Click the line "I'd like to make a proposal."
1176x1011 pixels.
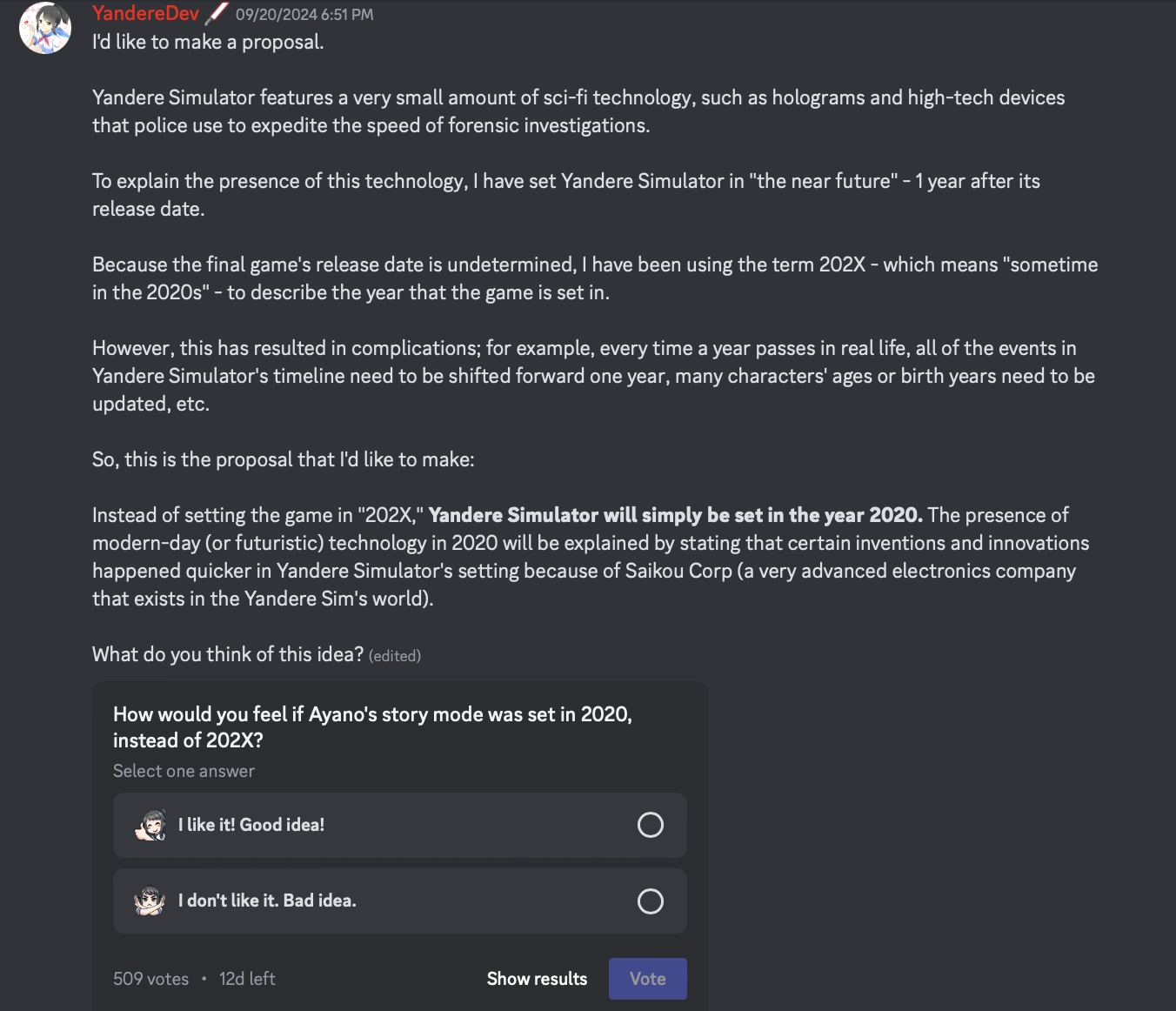[x=208, y=42]
